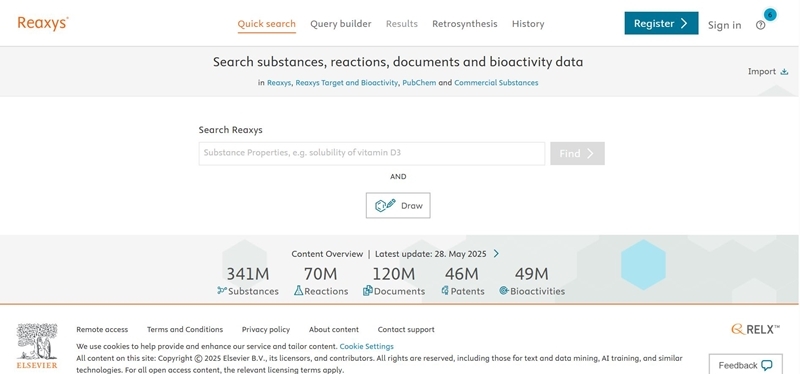This screenshot has width=800, height=374.
Task: Open the Terms and Conditions link
Action: (185, 330)
